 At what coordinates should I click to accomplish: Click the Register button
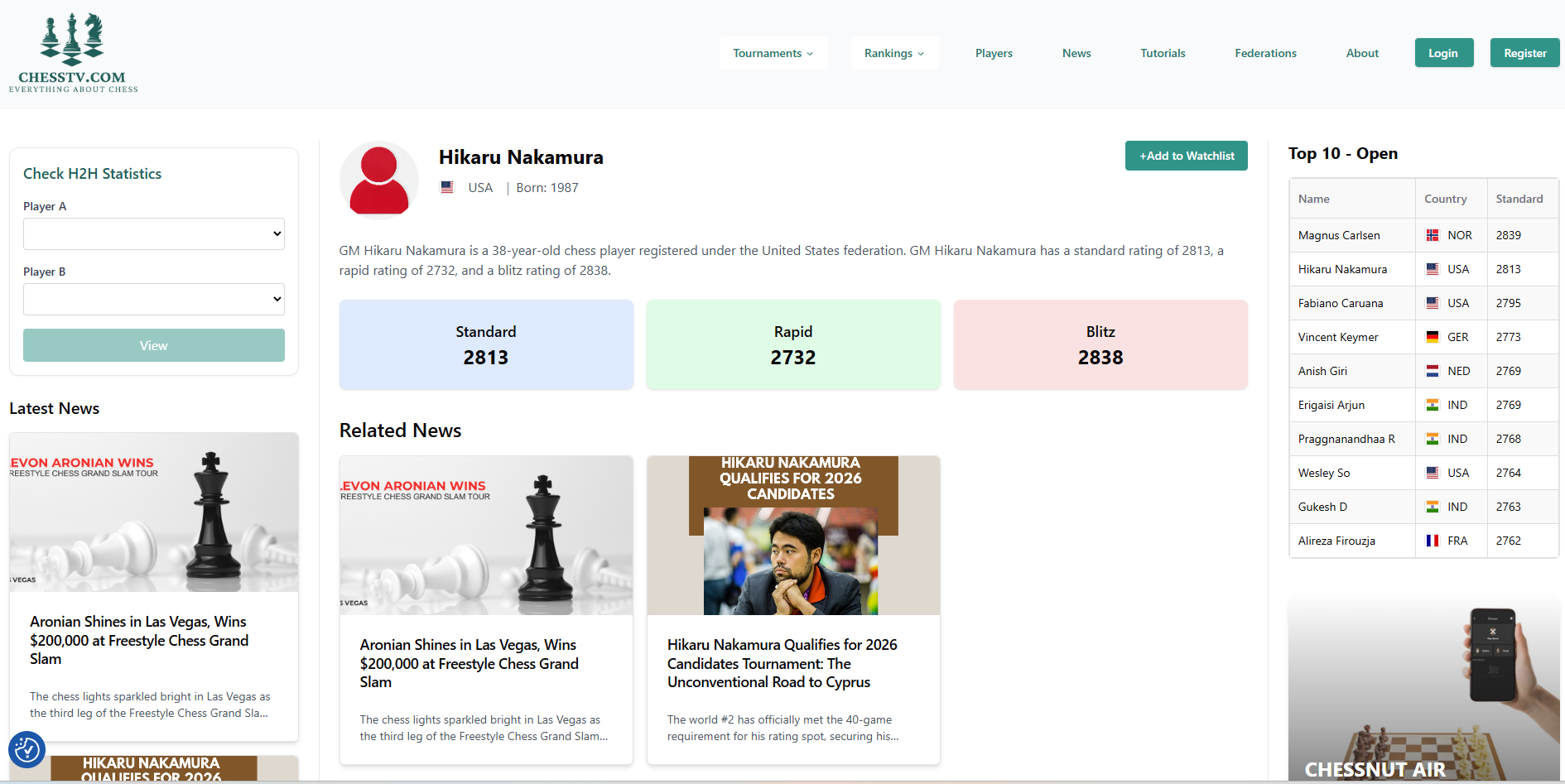1524,52
